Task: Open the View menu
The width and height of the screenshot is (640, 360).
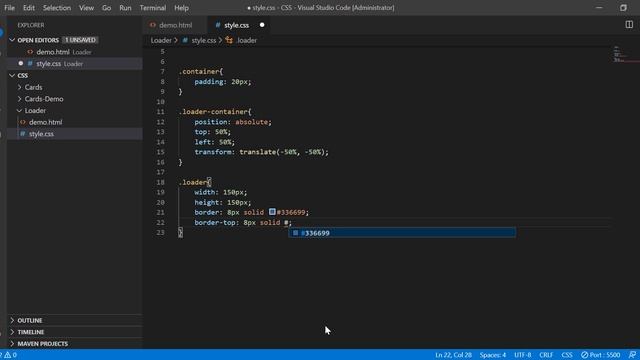Action: (x=86, y=8)
